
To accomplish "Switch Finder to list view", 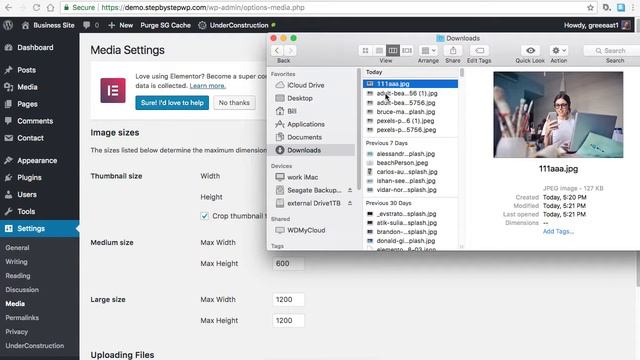I will tap(379, 51).
